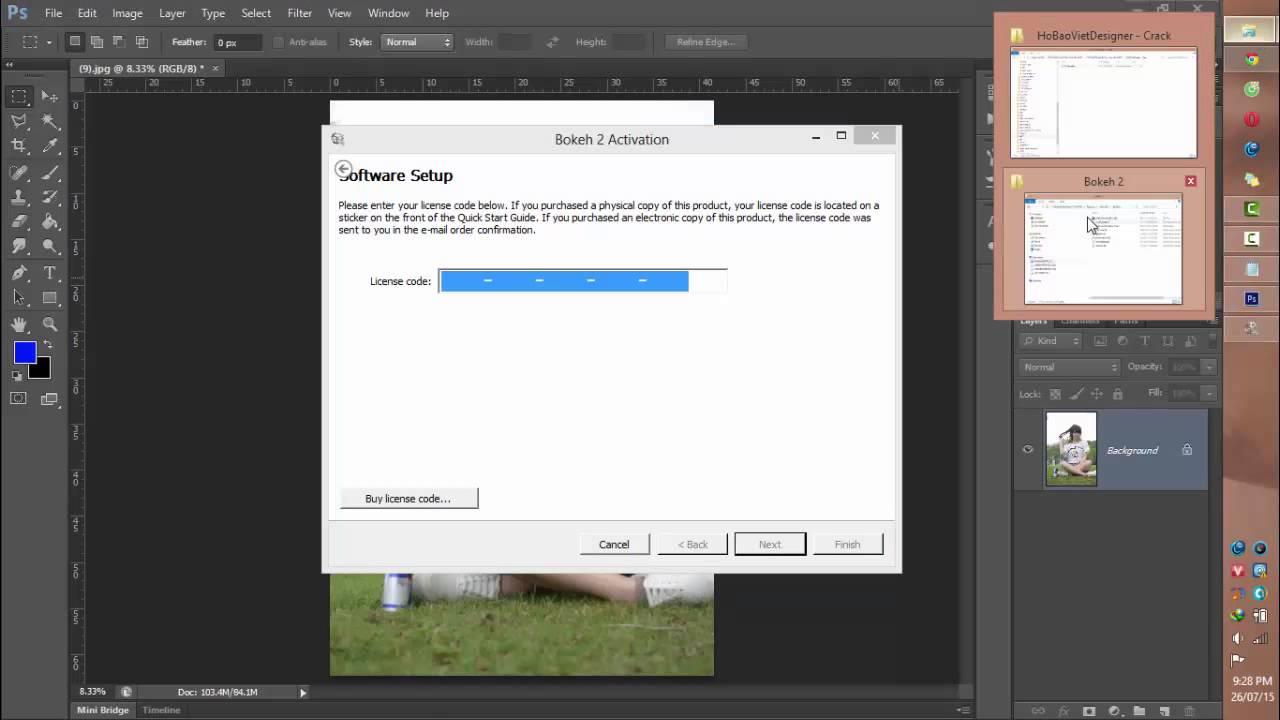Change screen mode from toolbox

[x=49, y=398]
